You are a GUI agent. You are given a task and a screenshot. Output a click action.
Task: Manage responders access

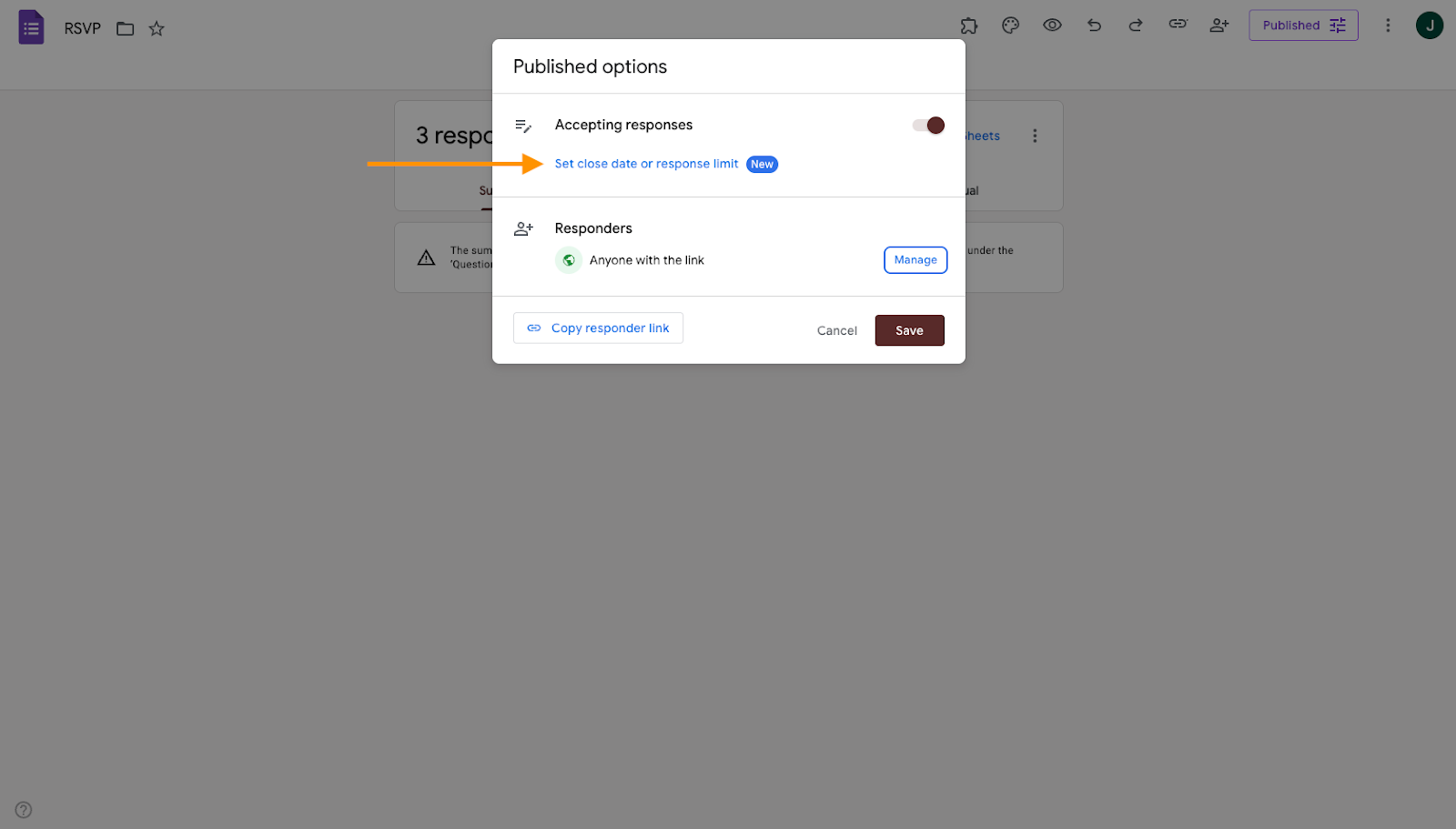click(x=915, y=259)
